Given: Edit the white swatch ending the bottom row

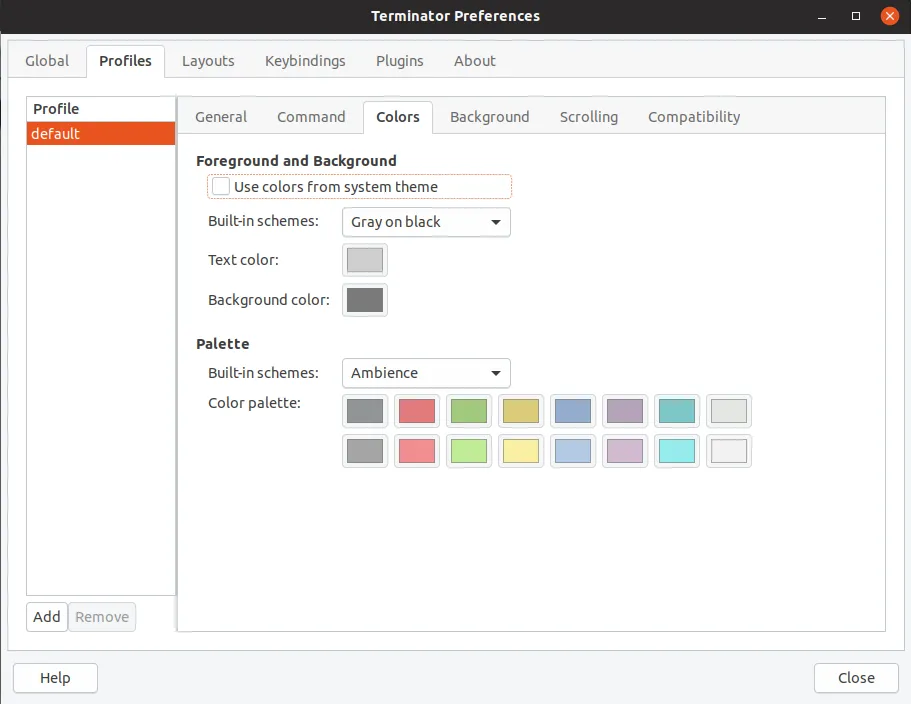Looking at the screenshot, I should click(729, 451).
